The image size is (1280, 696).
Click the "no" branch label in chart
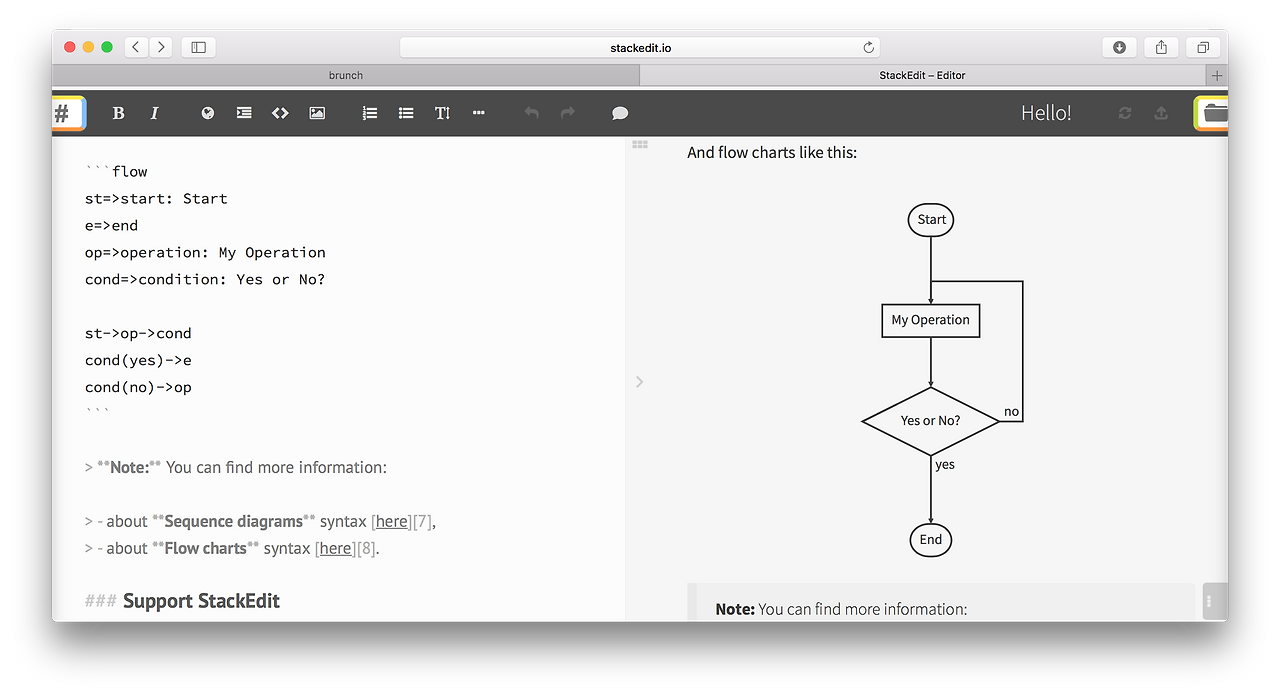point(1012,412)
